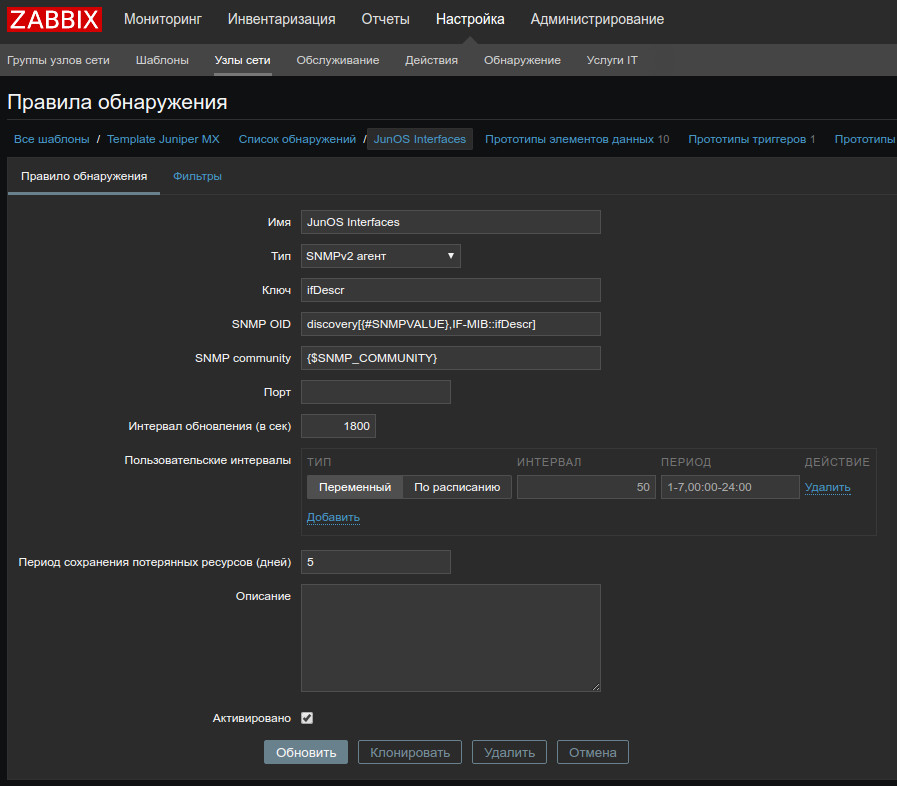The image size is (897, 786).
Task: Open the Тип dropdown (SNMPv2 агент)
Action: [x=380, y=256]
